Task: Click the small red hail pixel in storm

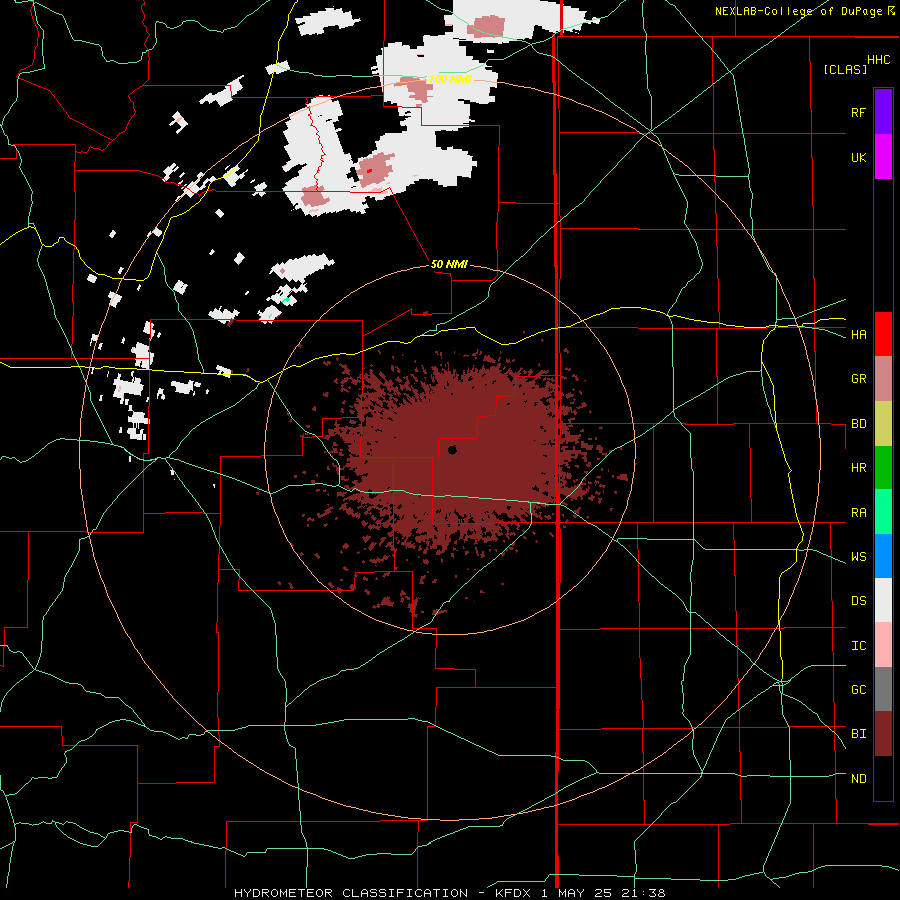Action: pos(370,170)
